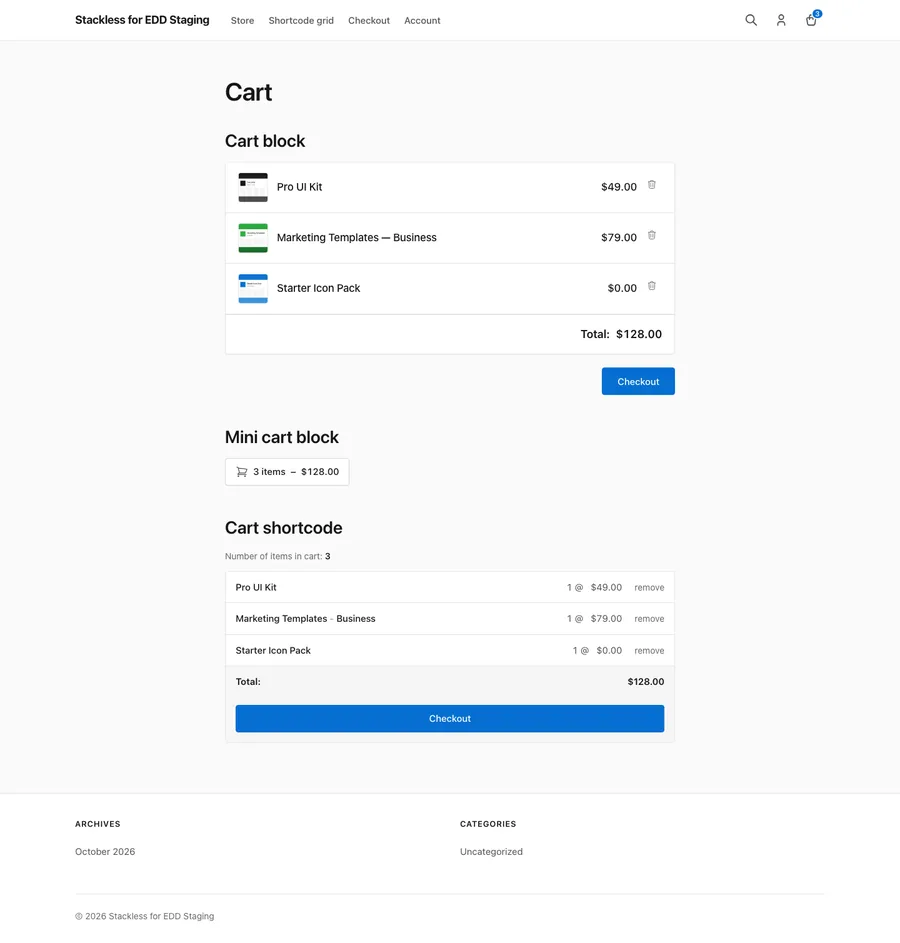The image size is (900, 943).
Task: Click the CATEGORIES footer heading
Action: (488, 824)
